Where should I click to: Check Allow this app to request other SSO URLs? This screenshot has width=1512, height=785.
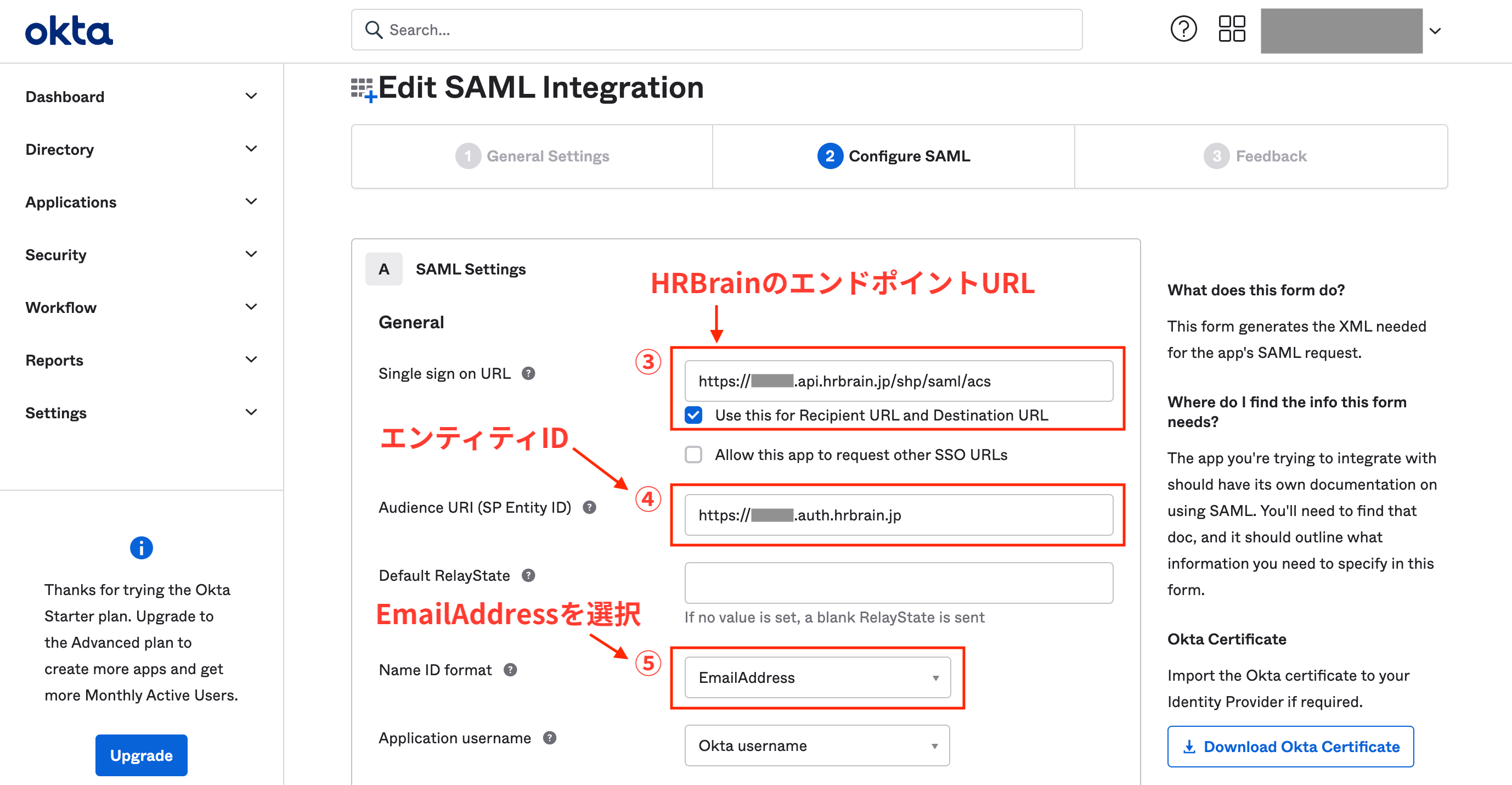pyautogui.click(x=693, y=455)
